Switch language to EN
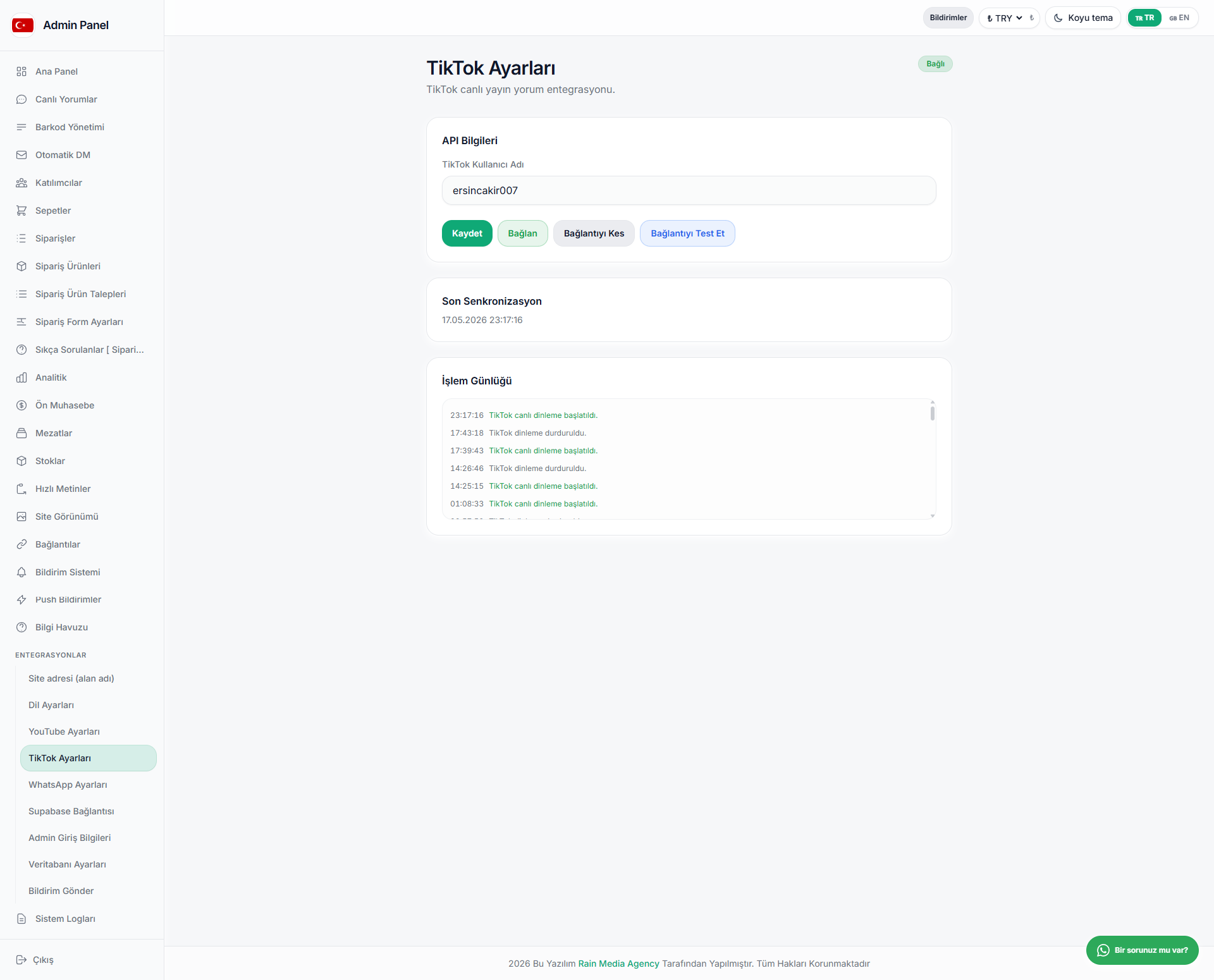 [x=1179, y=18]
